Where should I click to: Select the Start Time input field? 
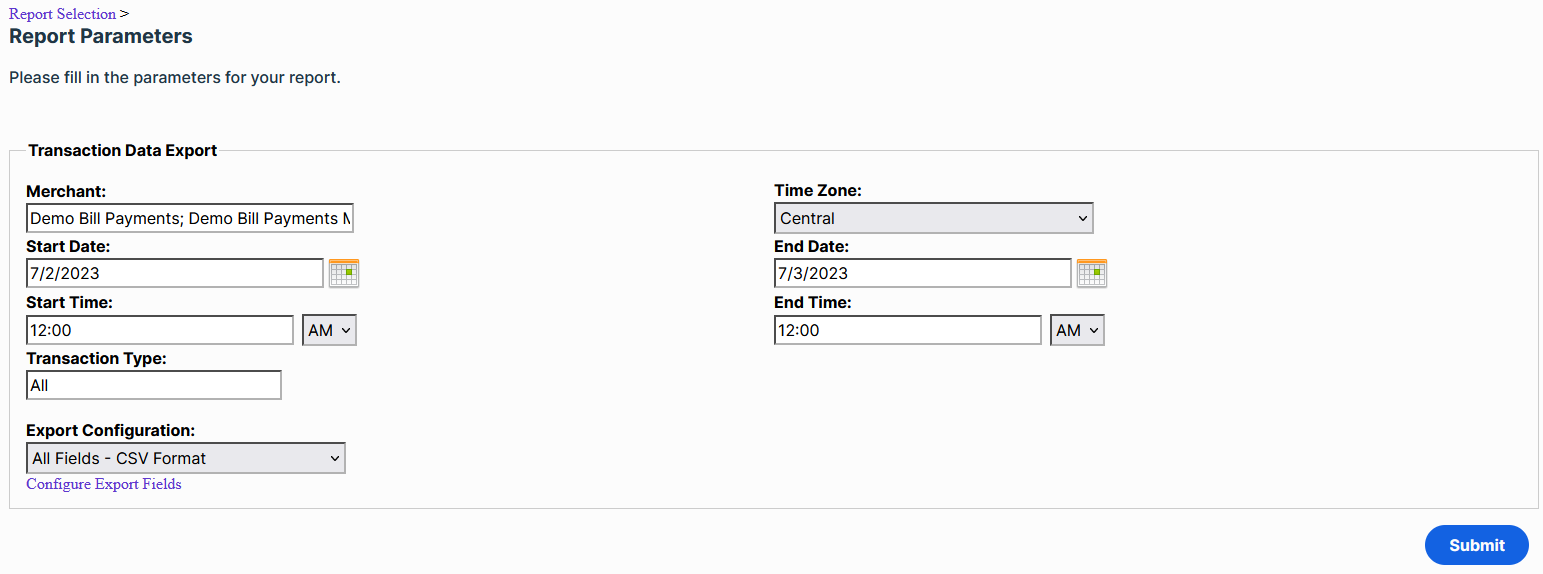(x=160, y=330)
